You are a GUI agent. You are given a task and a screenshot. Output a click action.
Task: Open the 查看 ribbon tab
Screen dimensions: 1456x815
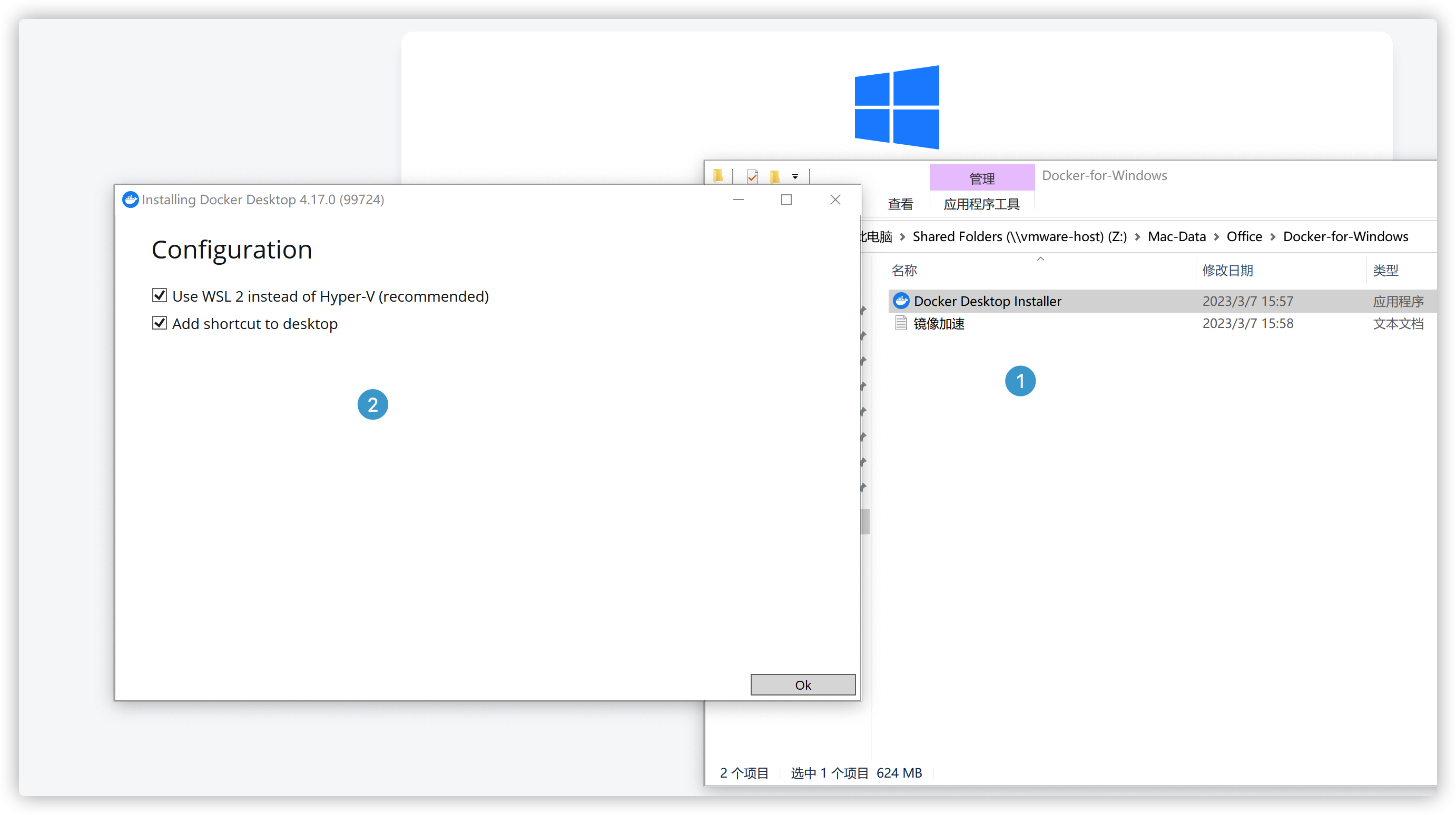pyautogui.click(x=900, y=204)
